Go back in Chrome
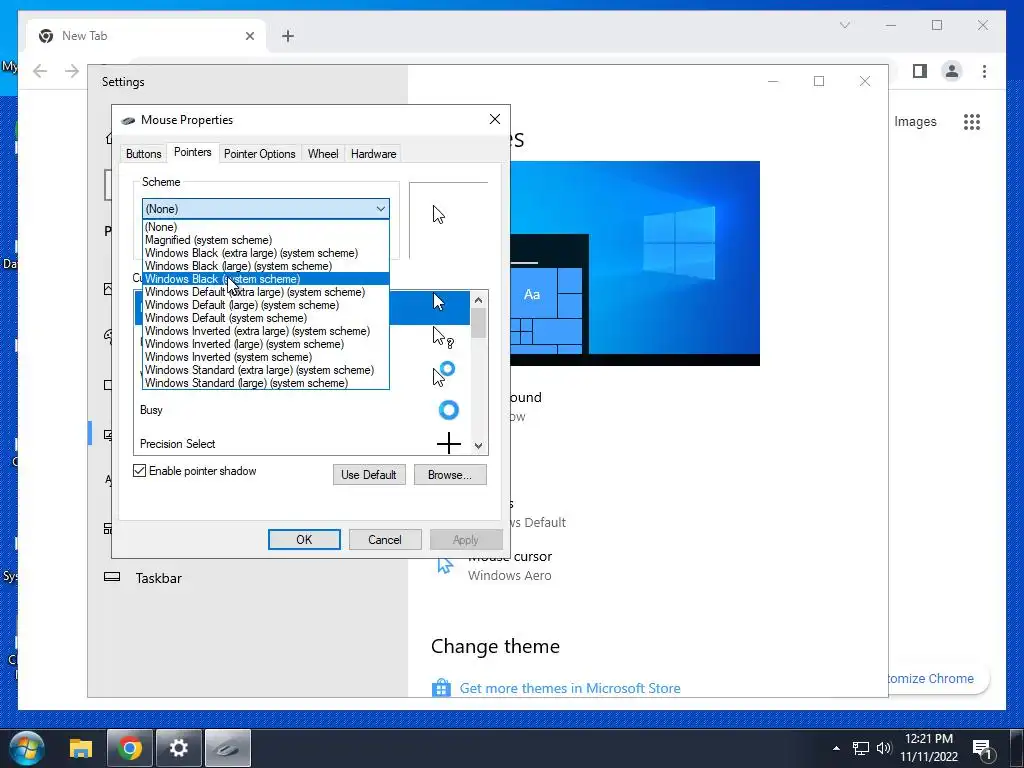1024x768 pixels. (x=40, y=71)
